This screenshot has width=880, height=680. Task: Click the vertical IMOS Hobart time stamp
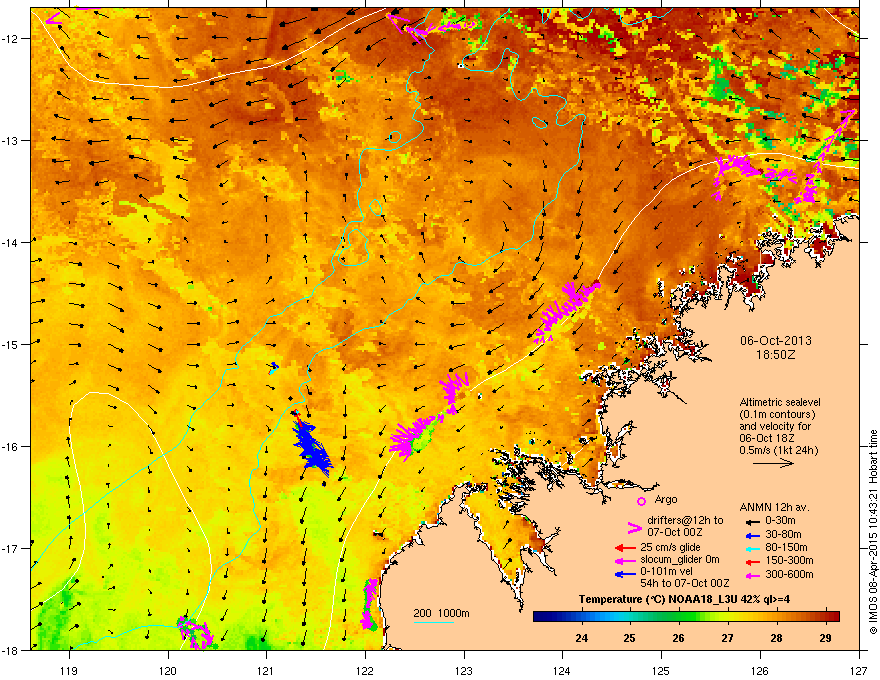pos(873,532)
